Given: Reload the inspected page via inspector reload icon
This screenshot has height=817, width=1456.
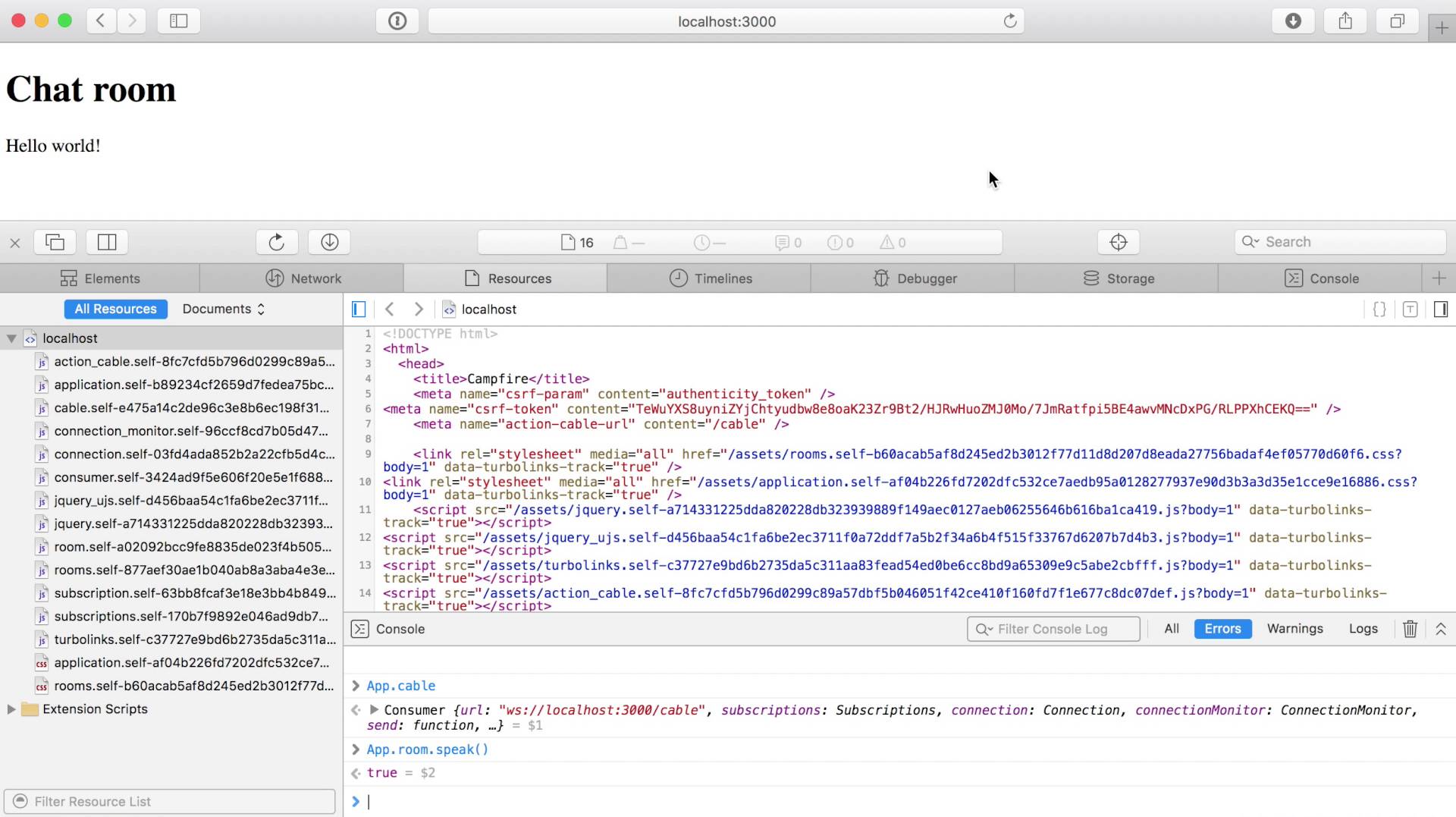Looking at the screenshot, I should pyautogui.click(x=277, y=242).
